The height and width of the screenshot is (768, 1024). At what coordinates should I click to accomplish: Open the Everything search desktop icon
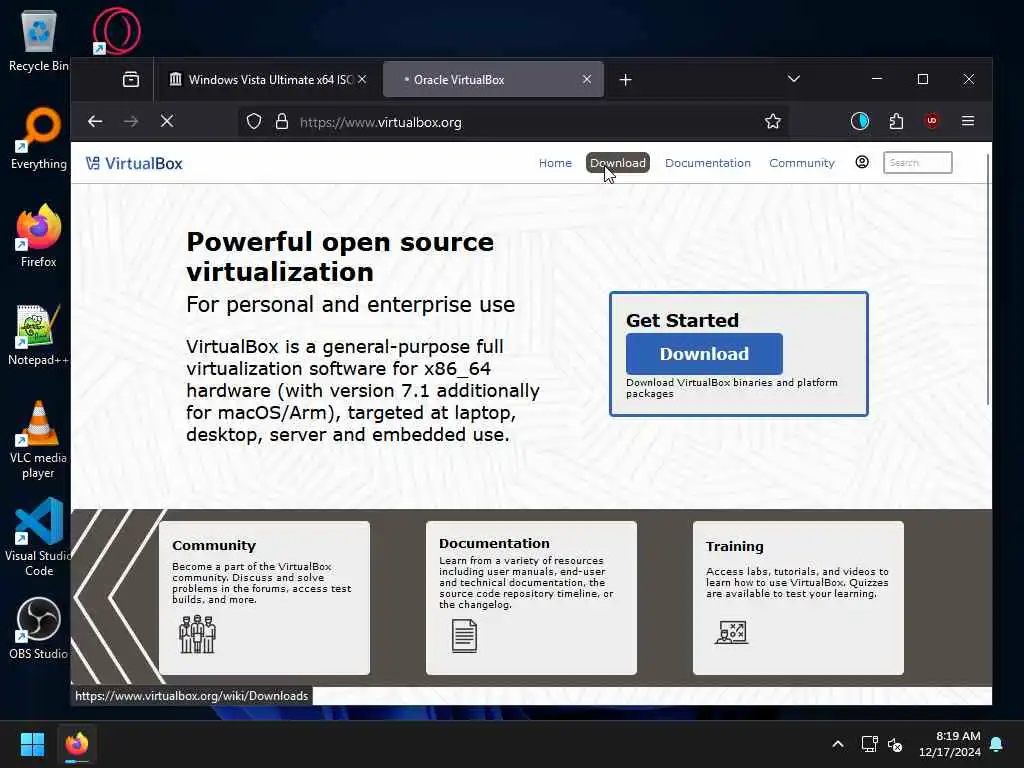[x=38, y=138]
